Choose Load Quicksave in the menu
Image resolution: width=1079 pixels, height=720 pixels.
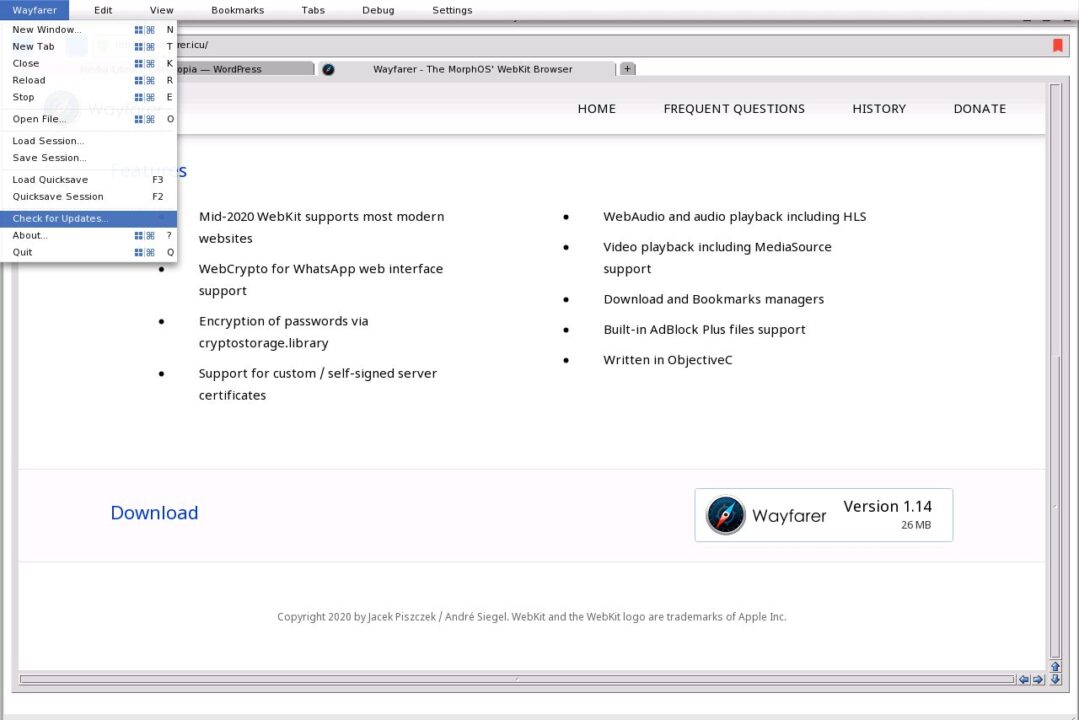pyautogui.click(x=89, y=180)
